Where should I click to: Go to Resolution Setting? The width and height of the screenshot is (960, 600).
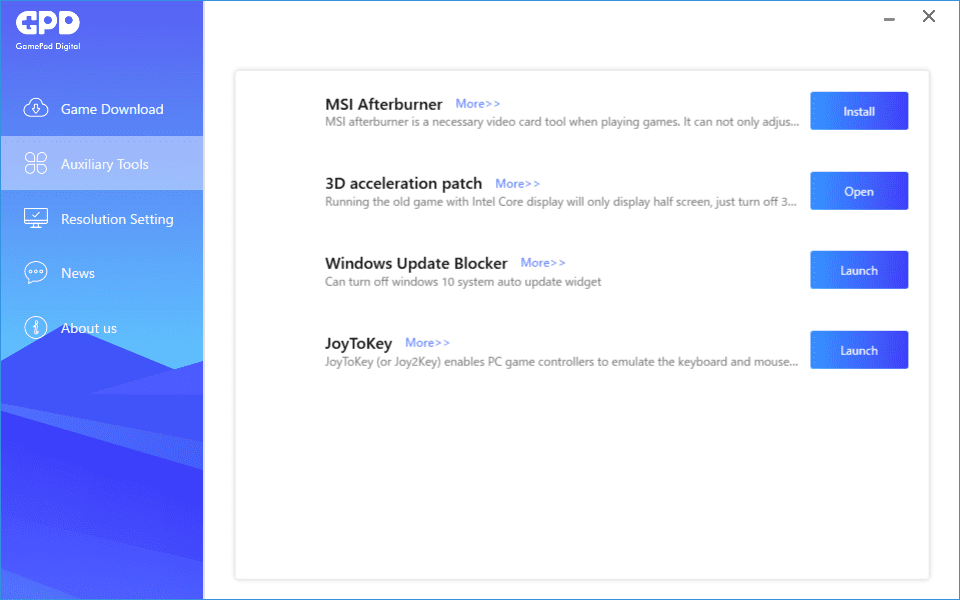[x=102, y=219]
